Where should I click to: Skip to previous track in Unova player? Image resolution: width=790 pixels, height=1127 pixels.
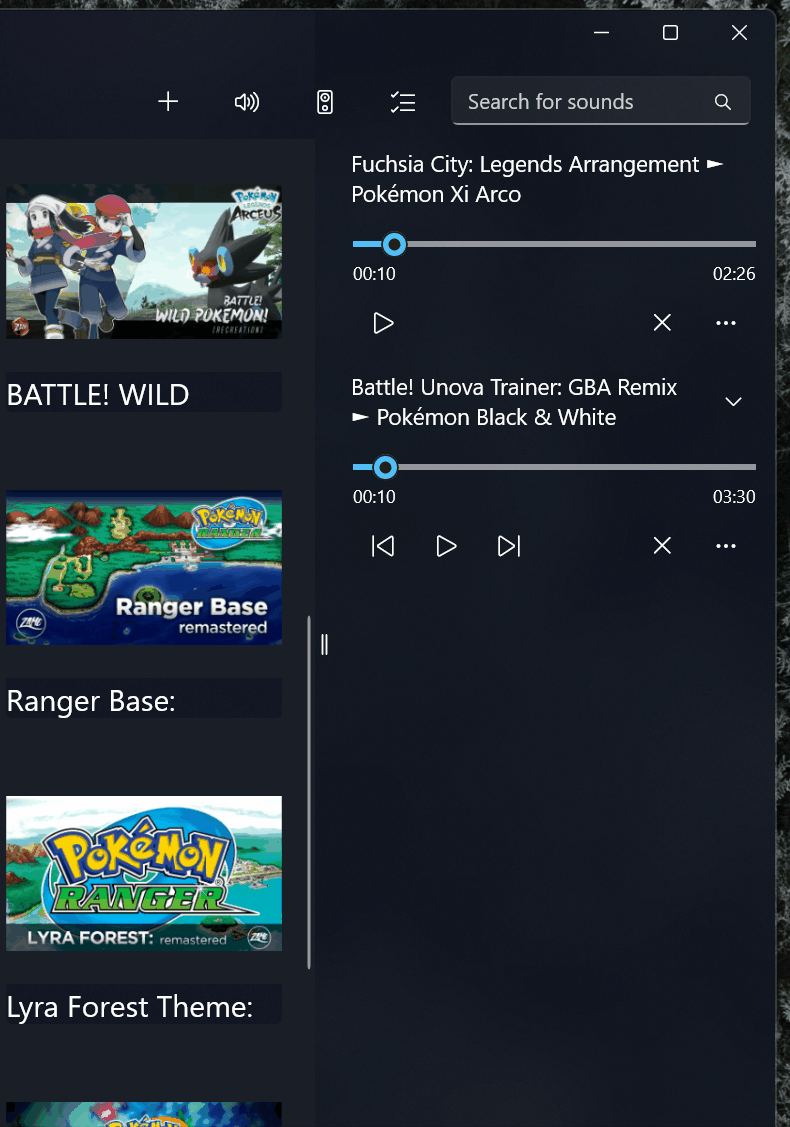tap(383, 546)
